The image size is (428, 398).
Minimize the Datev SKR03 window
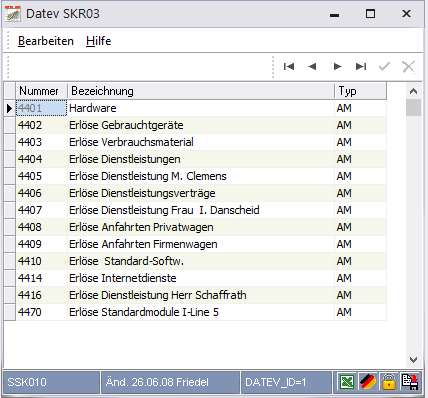coord(334,14)
